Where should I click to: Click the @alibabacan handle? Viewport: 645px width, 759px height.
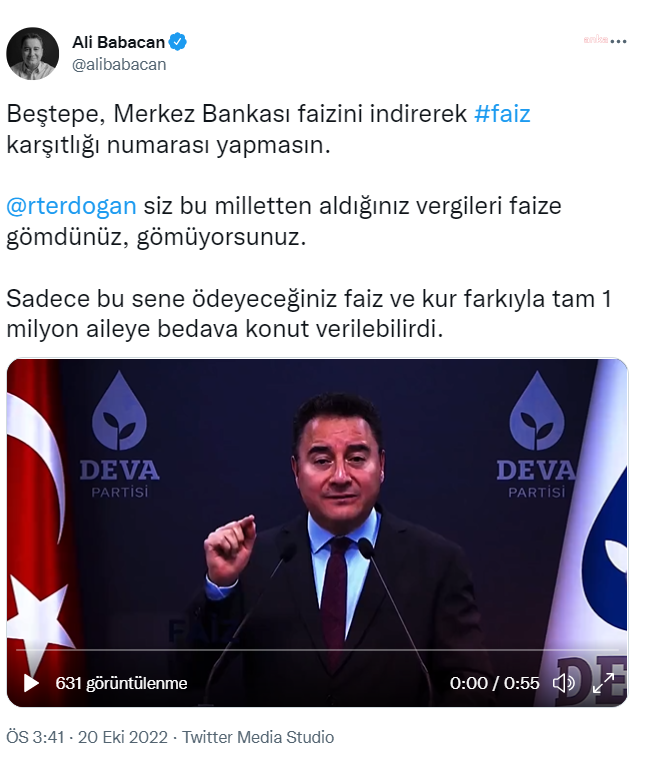pyautogui.click(x=119, y=64)
